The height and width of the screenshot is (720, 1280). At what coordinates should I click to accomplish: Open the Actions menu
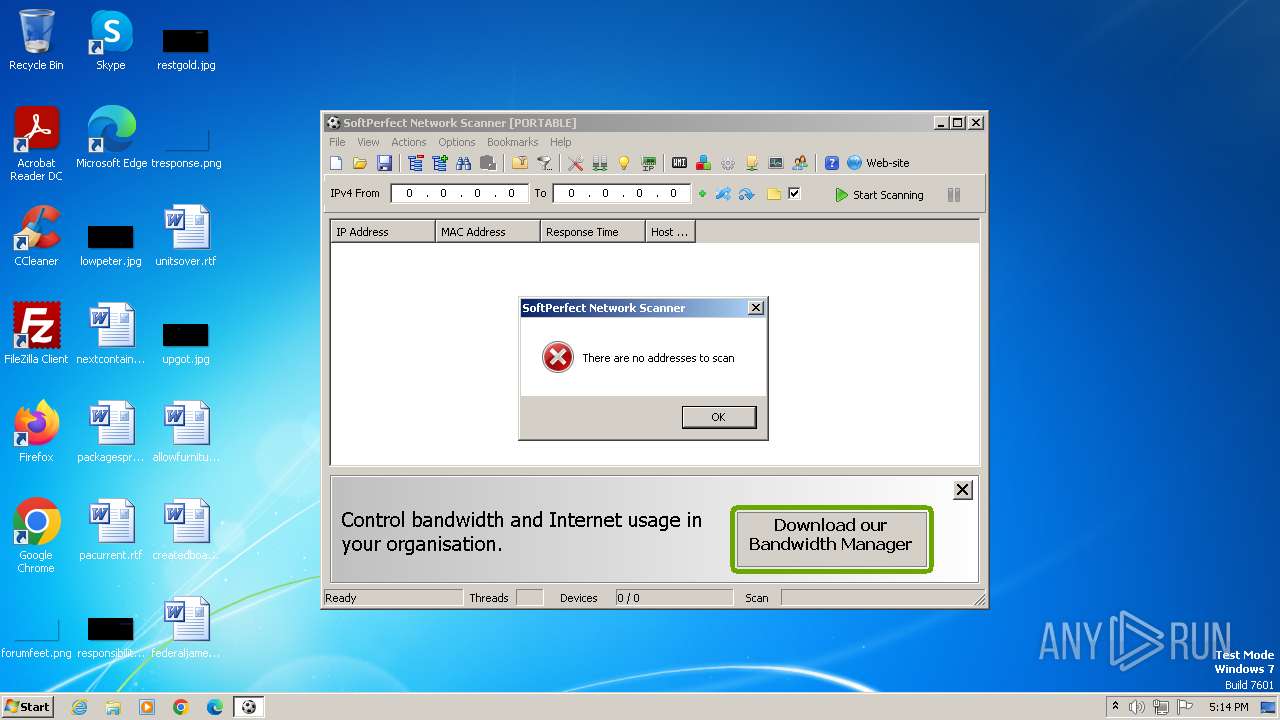pyautogui.click(x=409, y=142)
